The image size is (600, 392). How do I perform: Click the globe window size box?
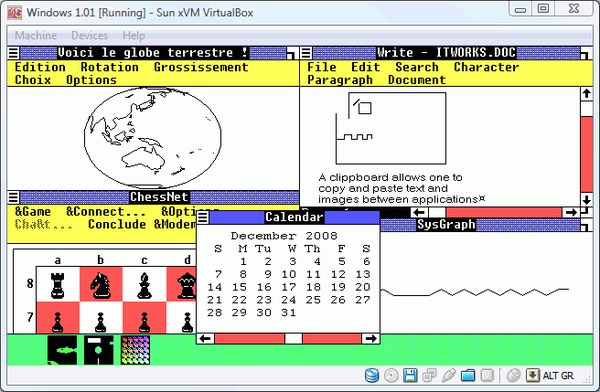(292, 53)
